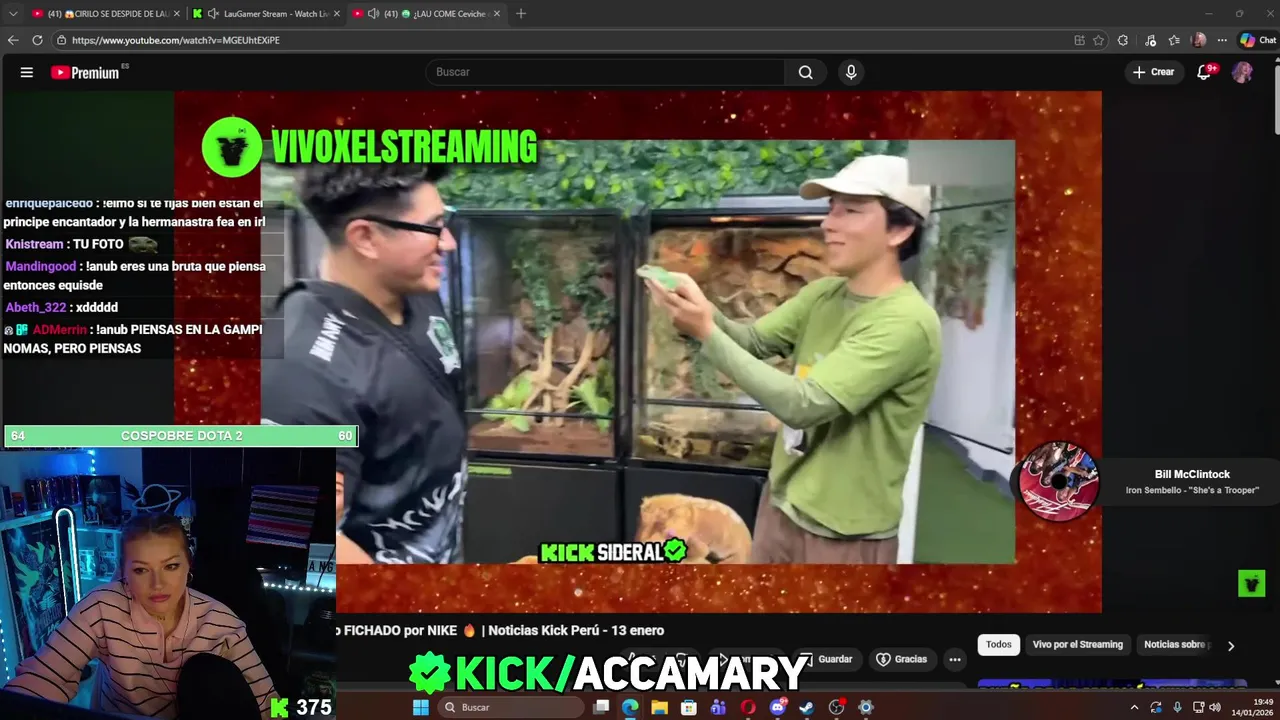The height and width of the screenshot is (720, 1280).
Task: Open the Settings gear on the taskbar
Action: click(866, 707)
